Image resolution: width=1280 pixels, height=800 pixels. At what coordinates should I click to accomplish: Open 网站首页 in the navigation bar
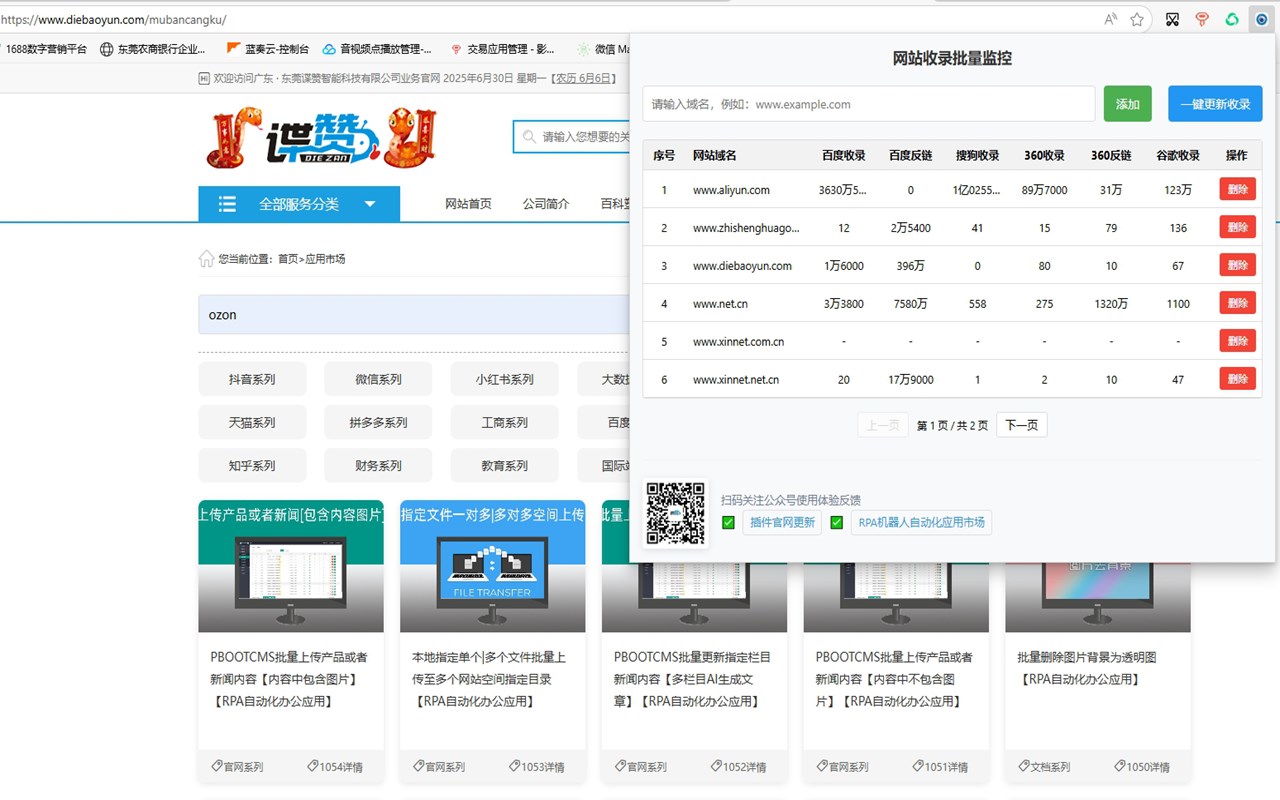[468, 204]
